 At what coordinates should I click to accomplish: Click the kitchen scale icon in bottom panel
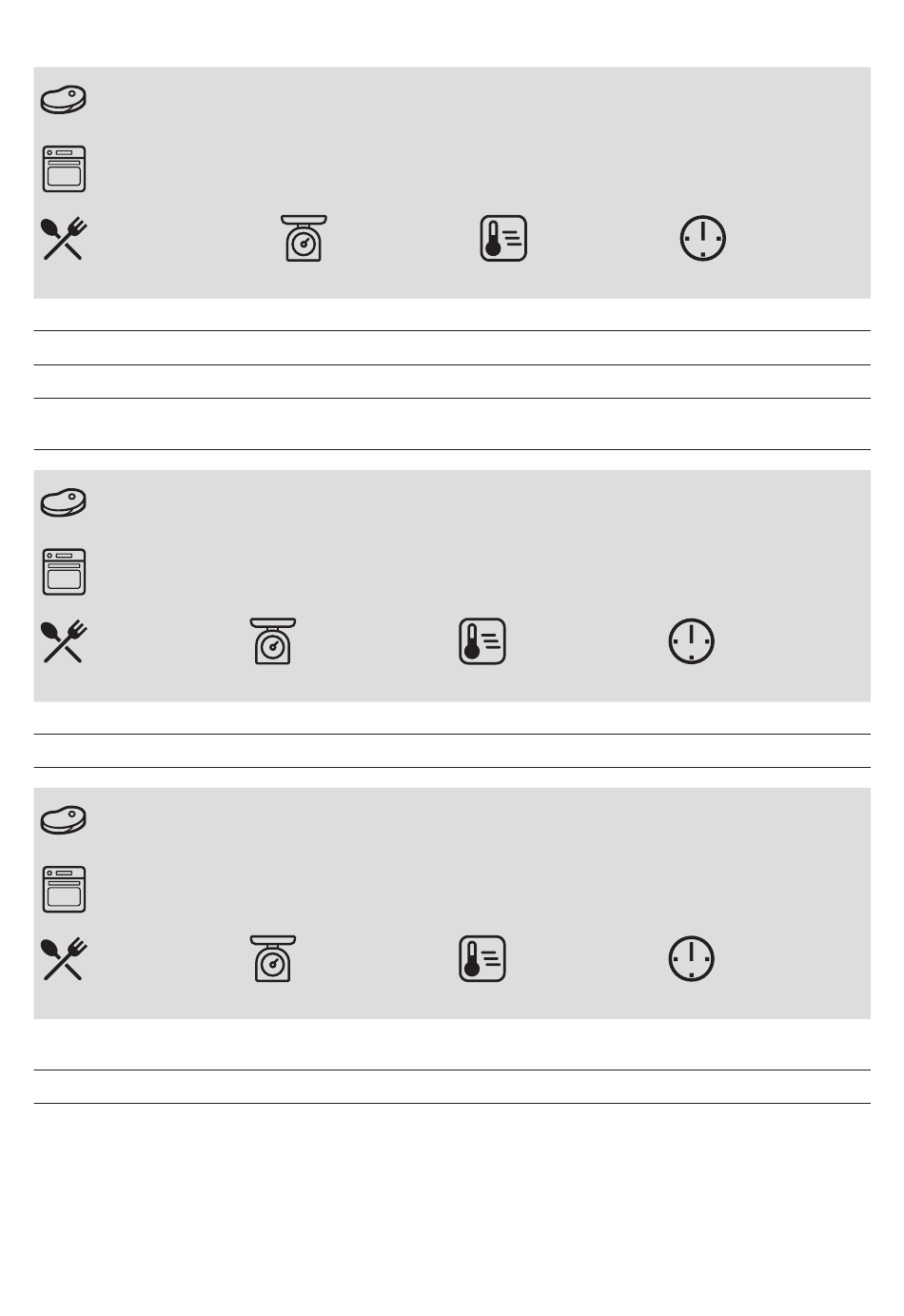(273, 958)
